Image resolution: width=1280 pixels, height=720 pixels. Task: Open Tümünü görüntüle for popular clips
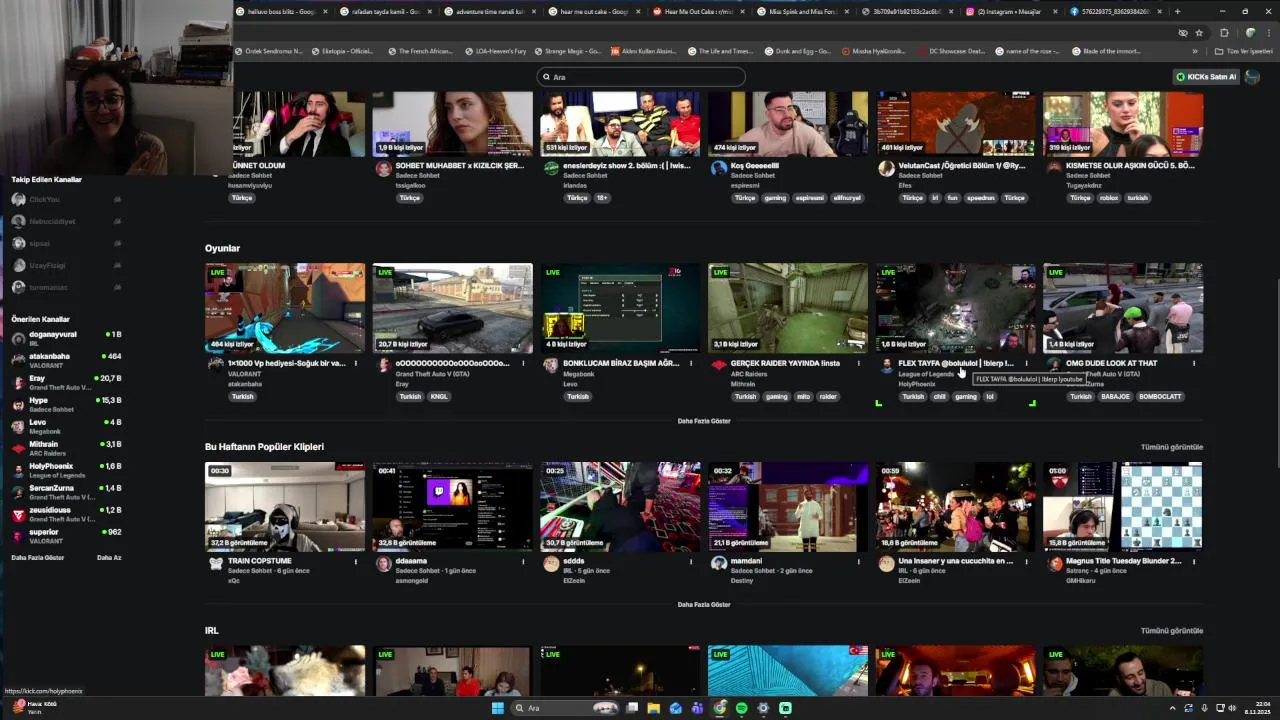[x=1172, y=447]
